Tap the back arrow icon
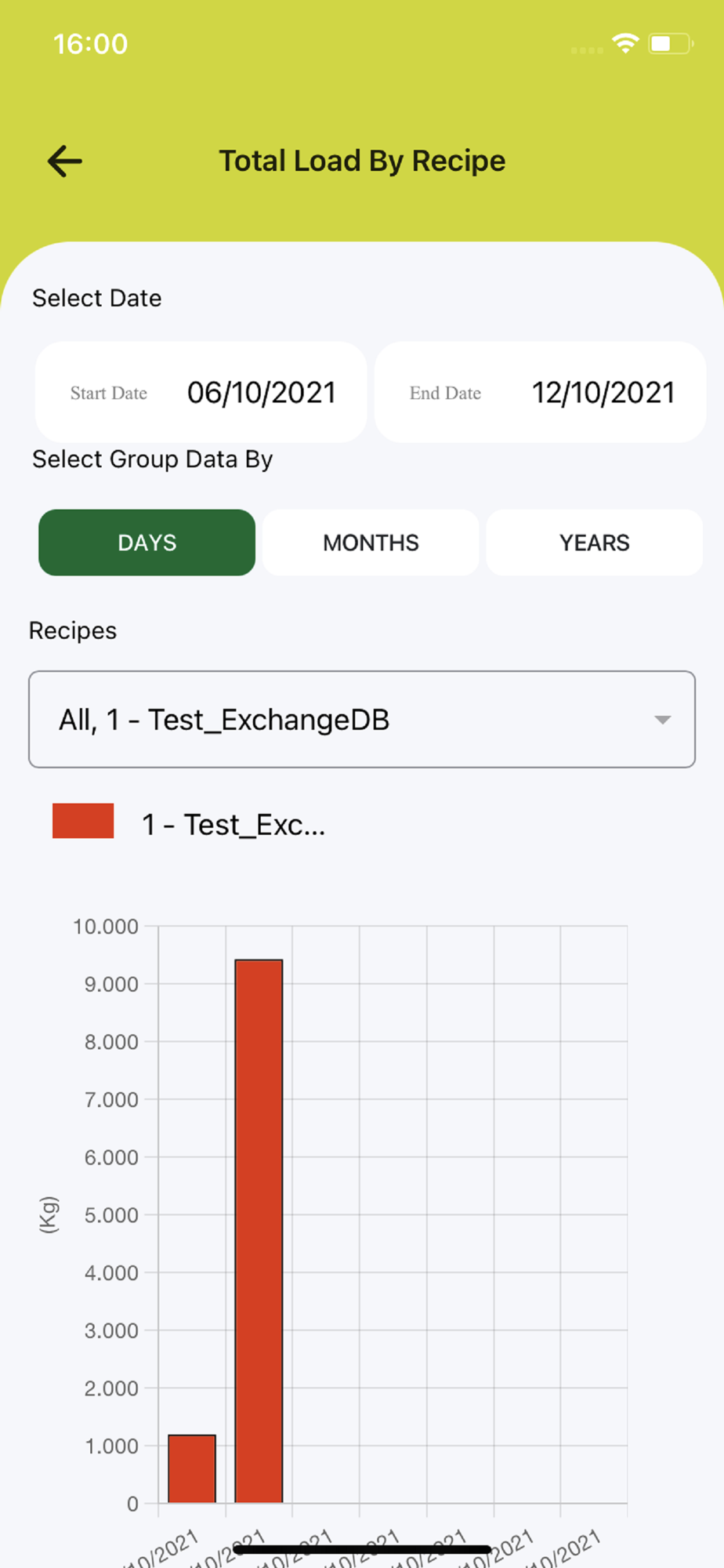 pyautogui.click(x=65, y=162)
